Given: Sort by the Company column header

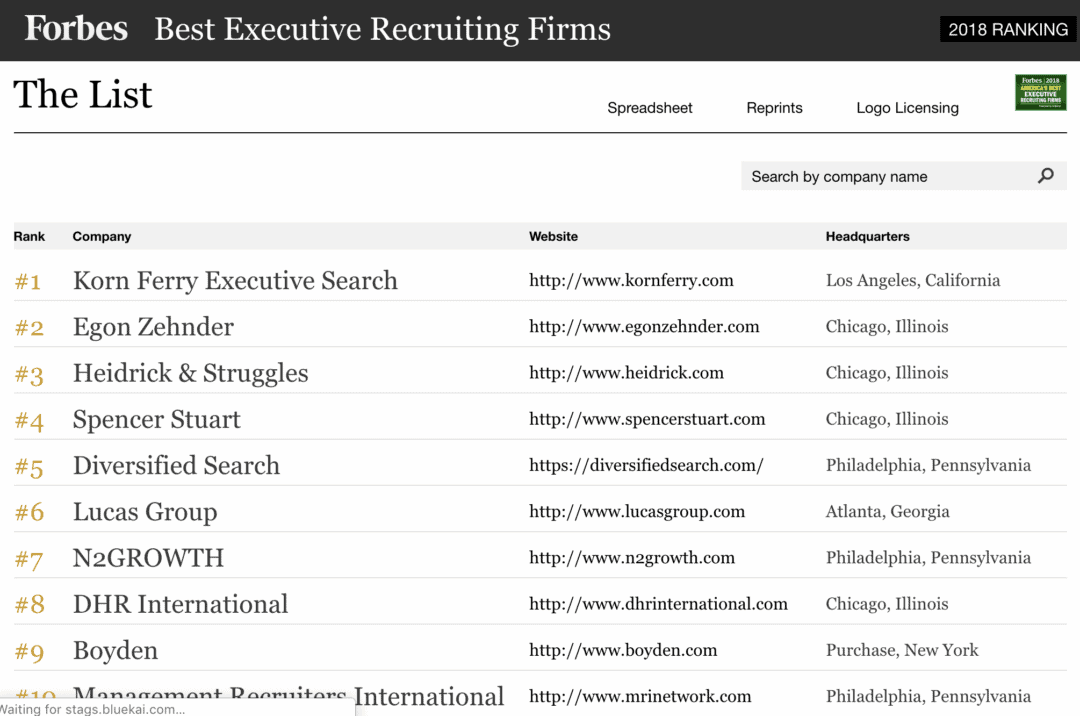Looking at the screenshot, I should [x=101, y=236].
